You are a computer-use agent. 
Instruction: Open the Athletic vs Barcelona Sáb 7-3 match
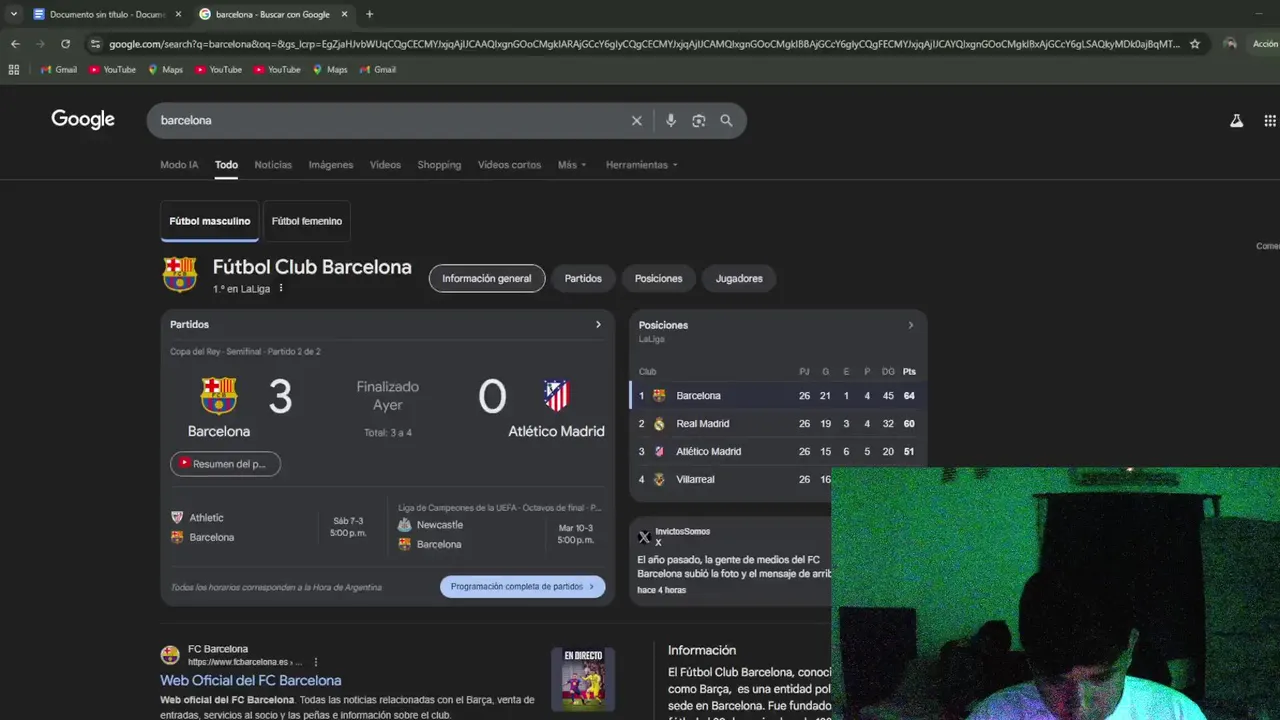pyautogui.click(x=273, y=528)
